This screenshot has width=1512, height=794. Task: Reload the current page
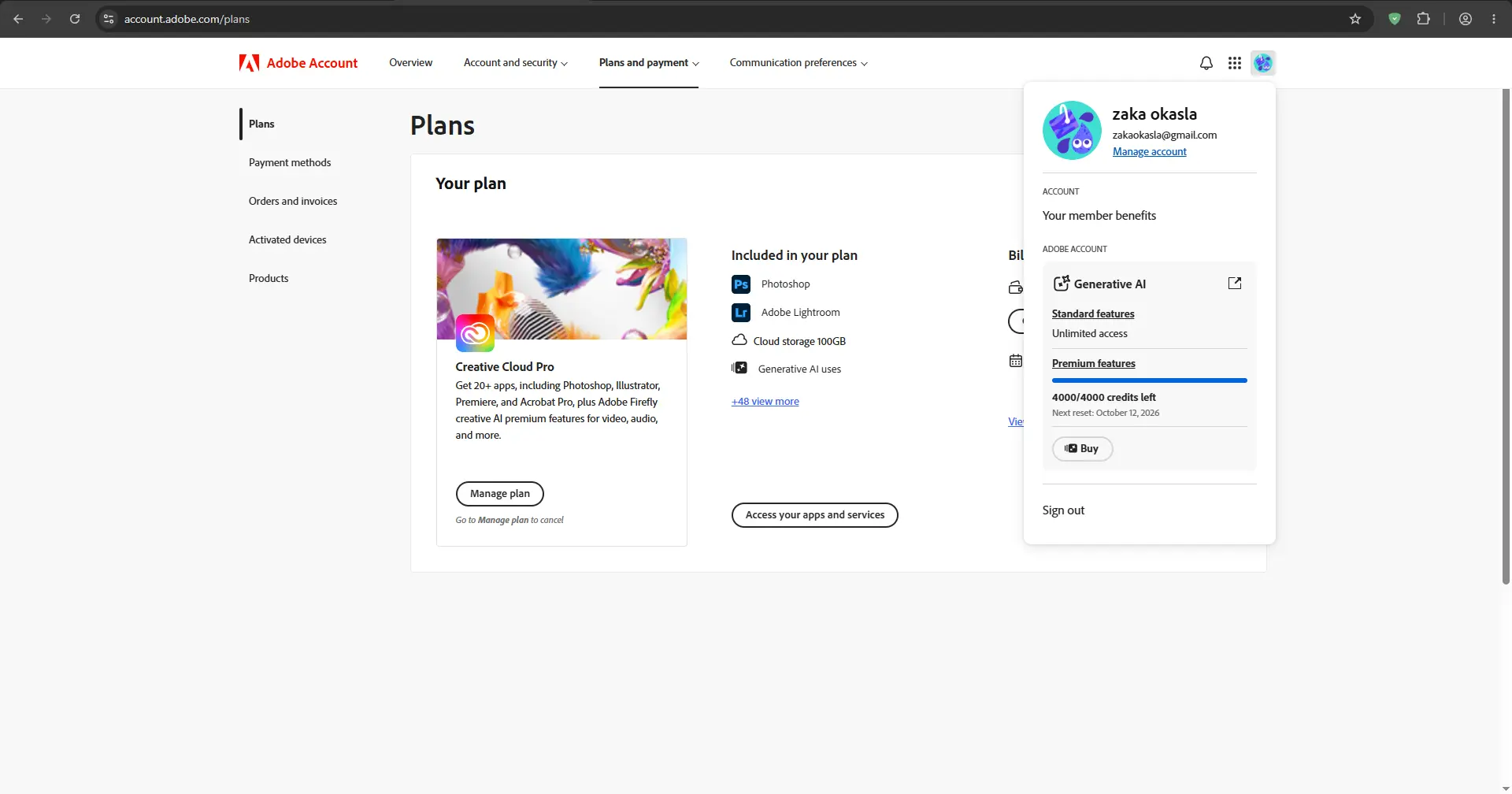75,19
